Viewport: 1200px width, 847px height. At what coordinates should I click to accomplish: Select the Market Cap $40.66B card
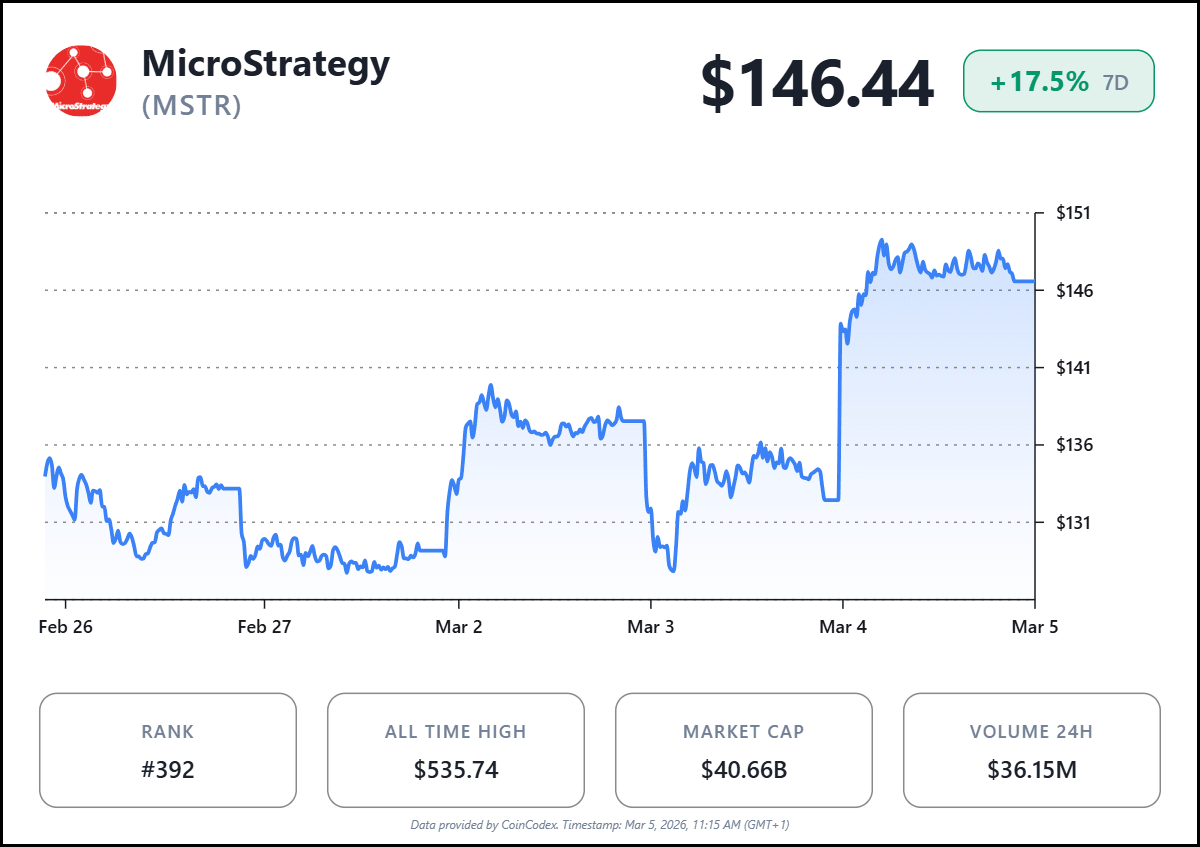(744, 750)
